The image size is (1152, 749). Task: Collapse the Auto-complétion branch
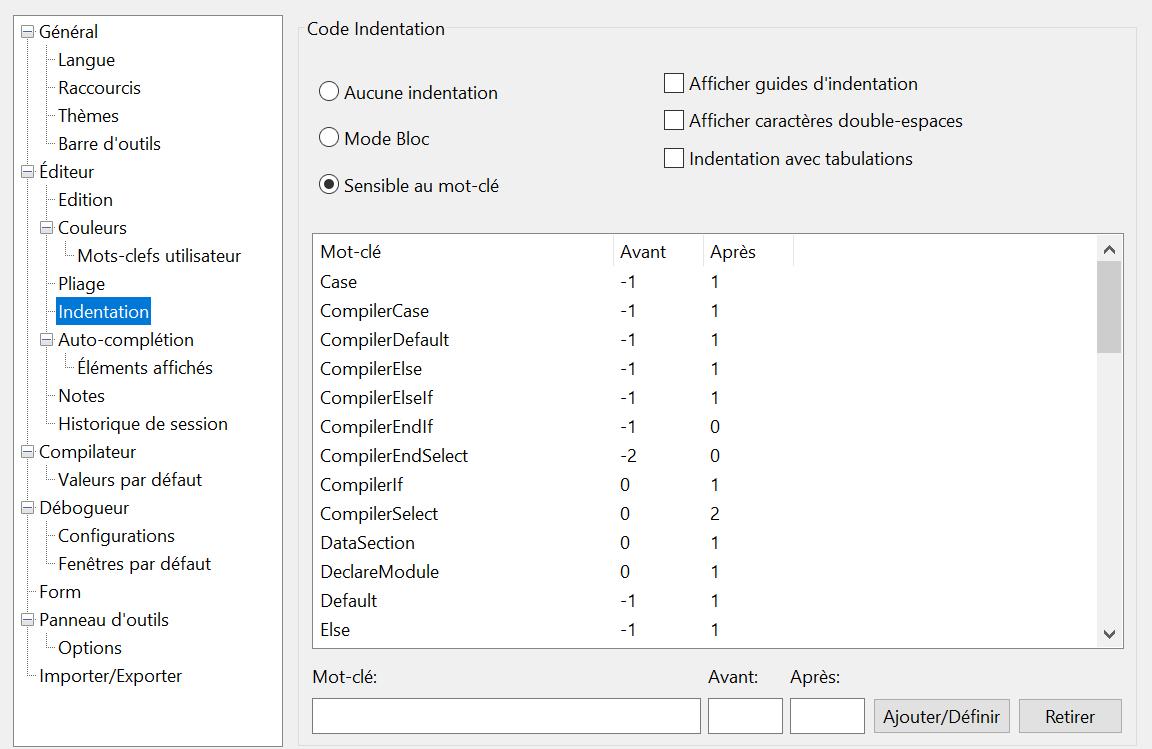(x=46, y=340)
